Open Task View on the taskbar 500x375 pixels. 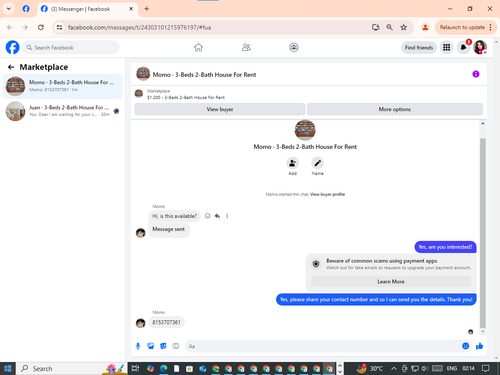[135, 368]
